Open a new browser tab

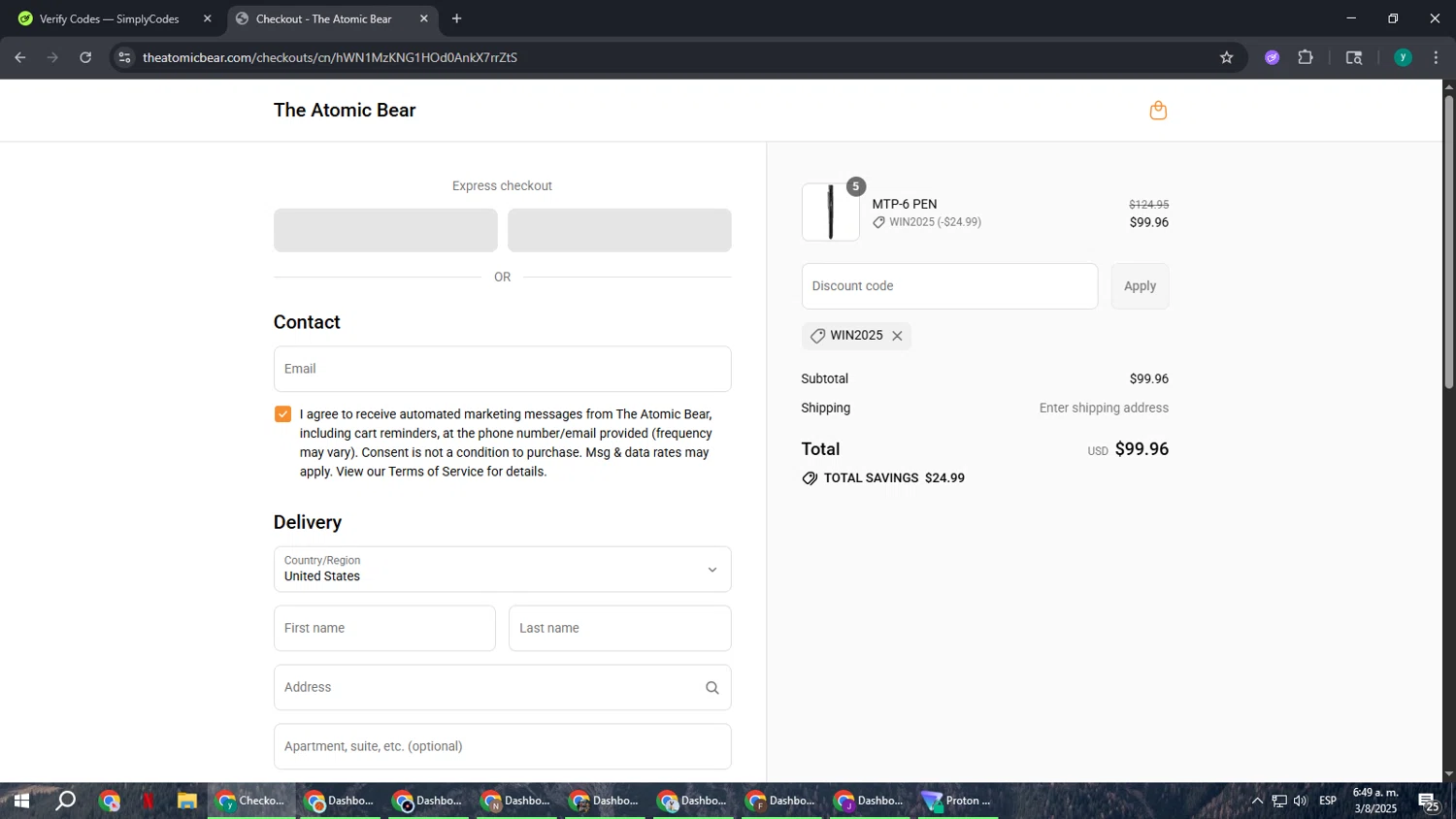[457, 18]
